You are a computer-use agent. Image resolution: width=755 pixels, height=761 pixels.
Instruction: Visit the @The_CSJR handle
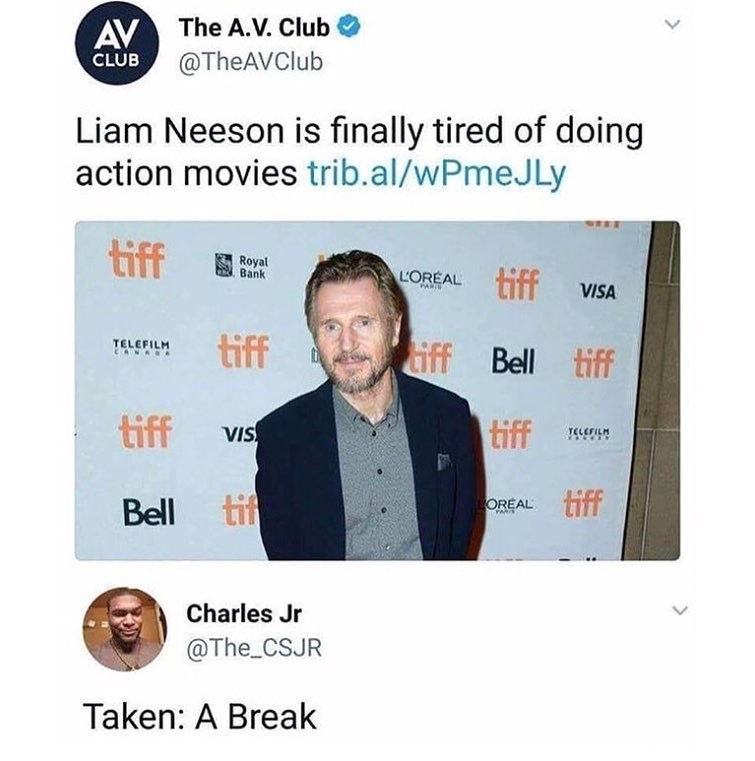coord(254,648)
